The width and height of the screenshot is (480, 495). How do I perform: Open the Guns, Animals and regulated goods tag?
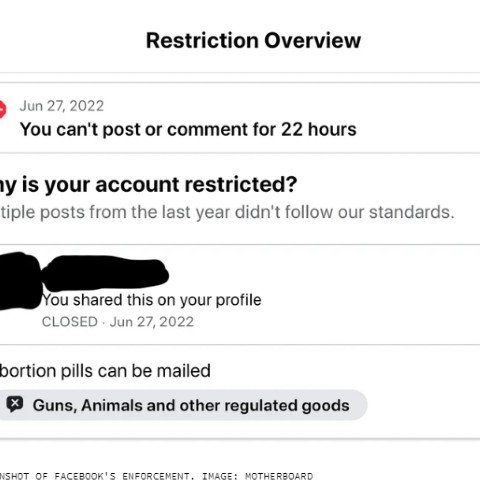pos(183,405)
